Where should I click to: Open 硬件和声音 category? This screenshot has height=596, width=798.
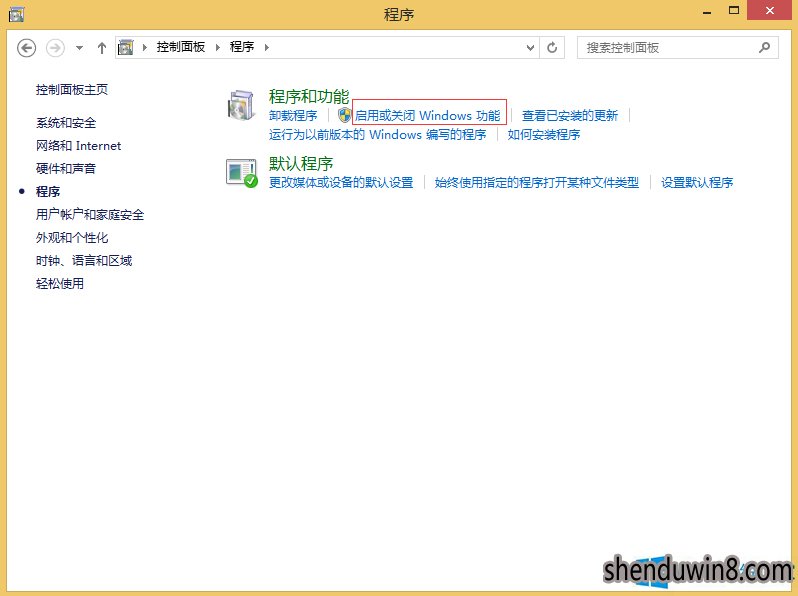(66, 168)
